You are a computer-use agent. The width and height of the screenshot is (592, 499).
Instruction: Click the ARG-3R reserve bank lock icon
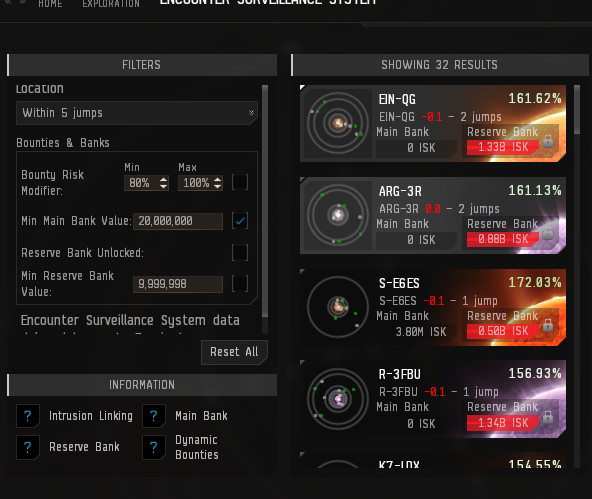[548, 233]
